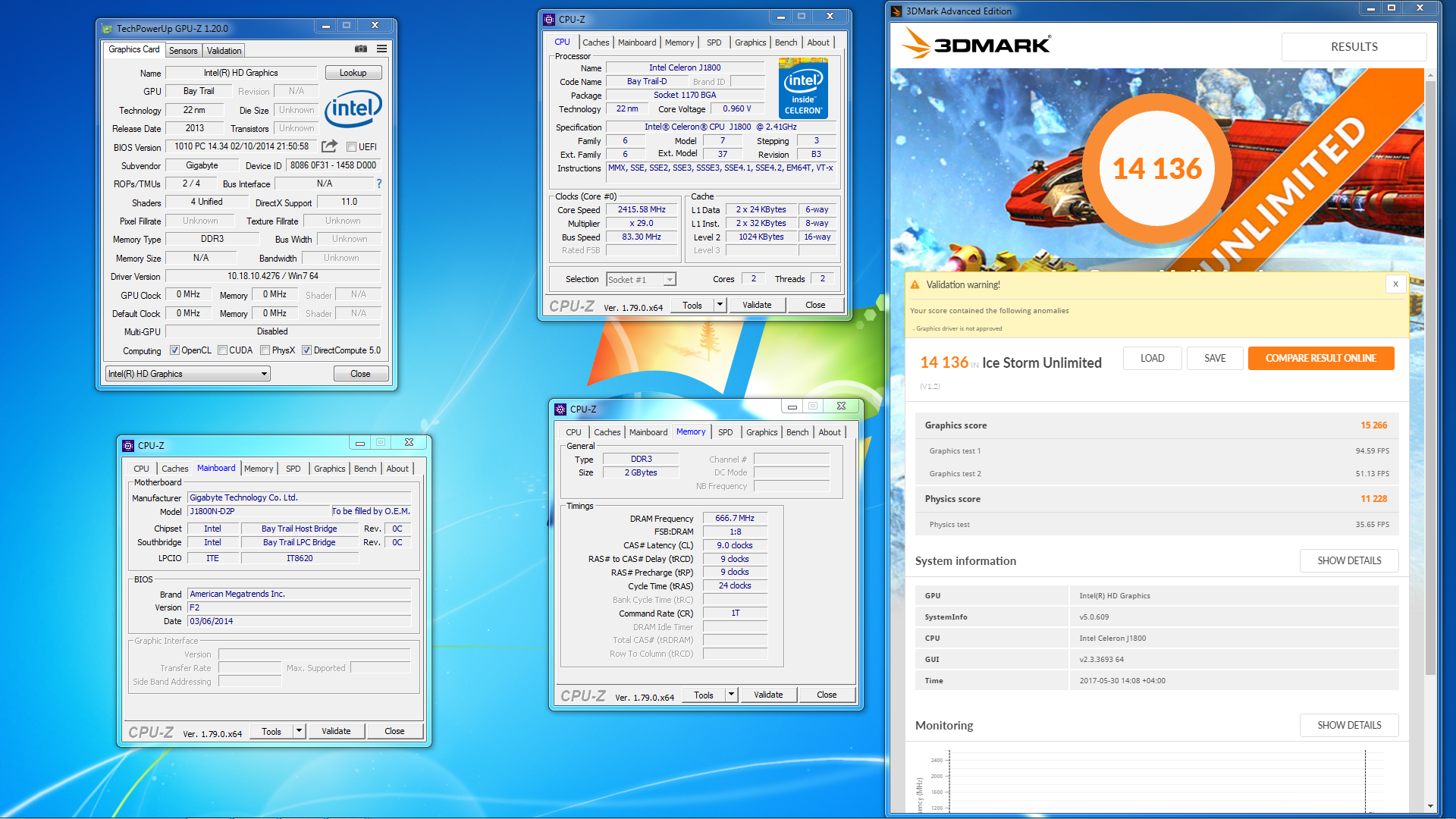This screenshot has width=1456, height=819.
Task: Click COMPARE RESULT ONLINE button
Action: [x=1320, y=358]
